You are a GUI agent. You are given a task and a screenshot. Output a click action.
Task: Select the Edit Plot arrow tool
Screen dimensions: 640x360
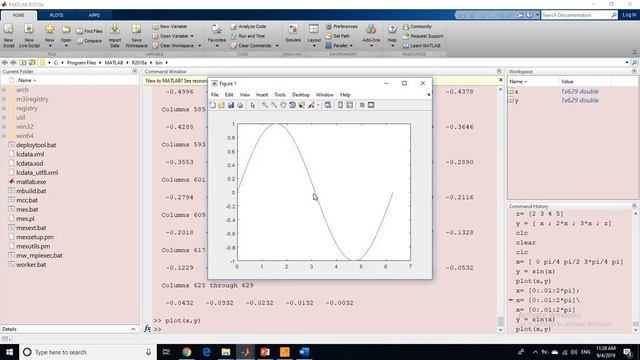253,105
